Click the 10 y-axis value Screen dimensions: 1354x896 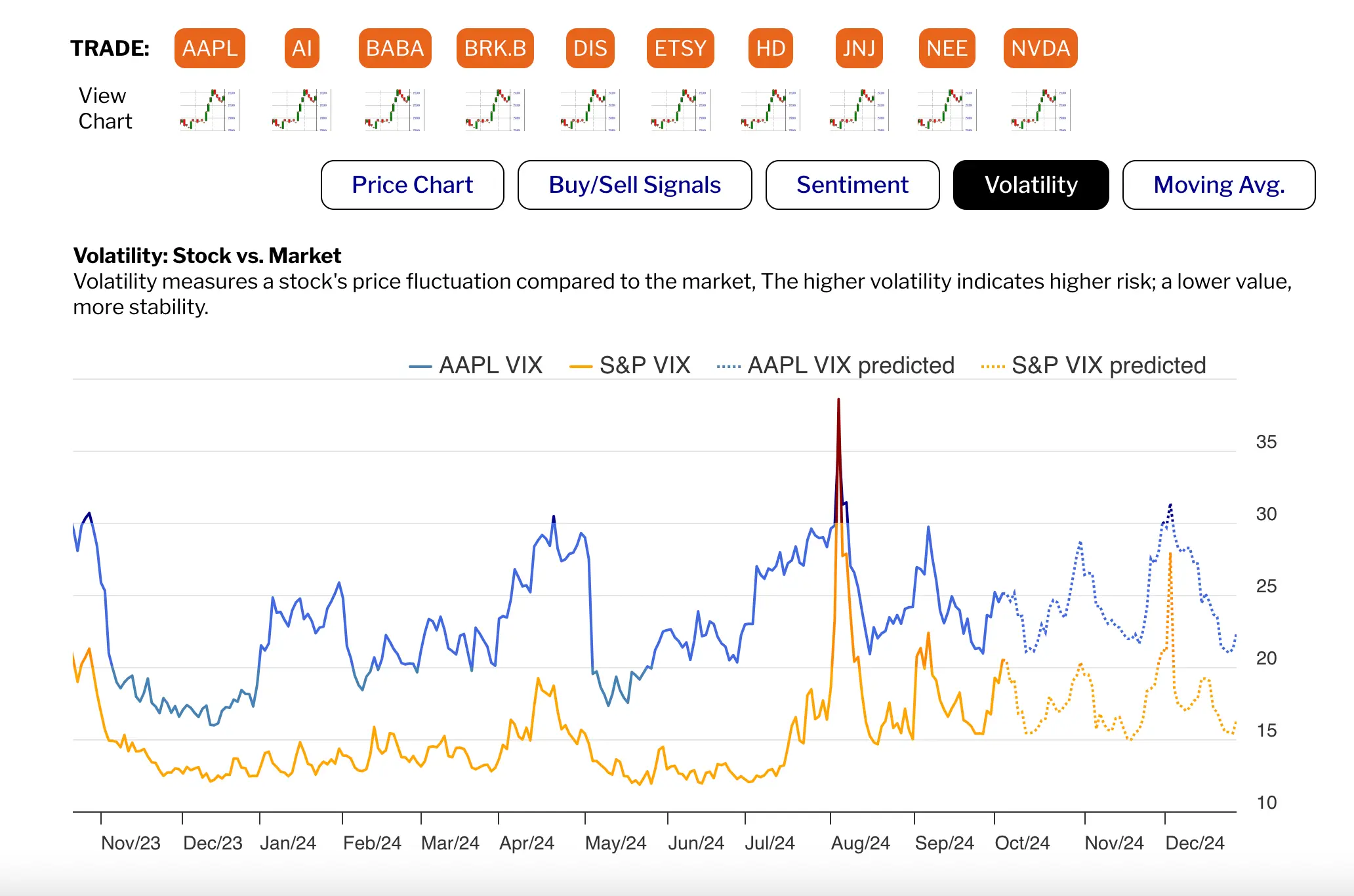point(1266,803)
